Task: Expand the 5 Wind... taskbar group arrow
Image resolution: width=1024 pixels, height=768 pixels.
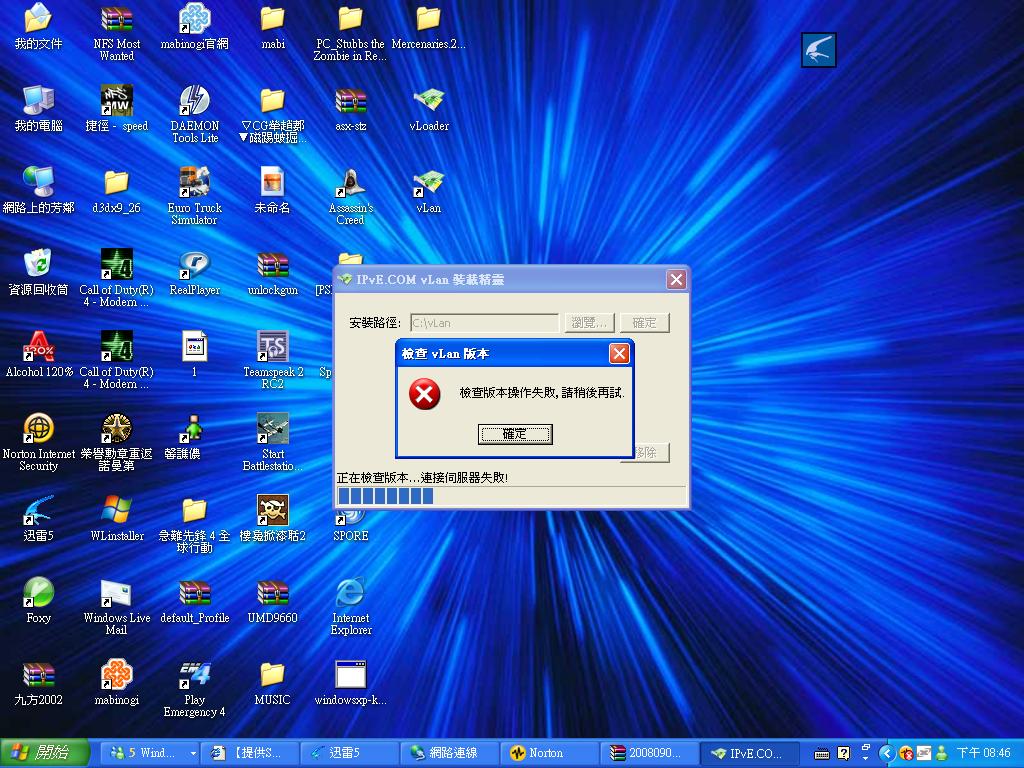Action: tap(193, 753)
